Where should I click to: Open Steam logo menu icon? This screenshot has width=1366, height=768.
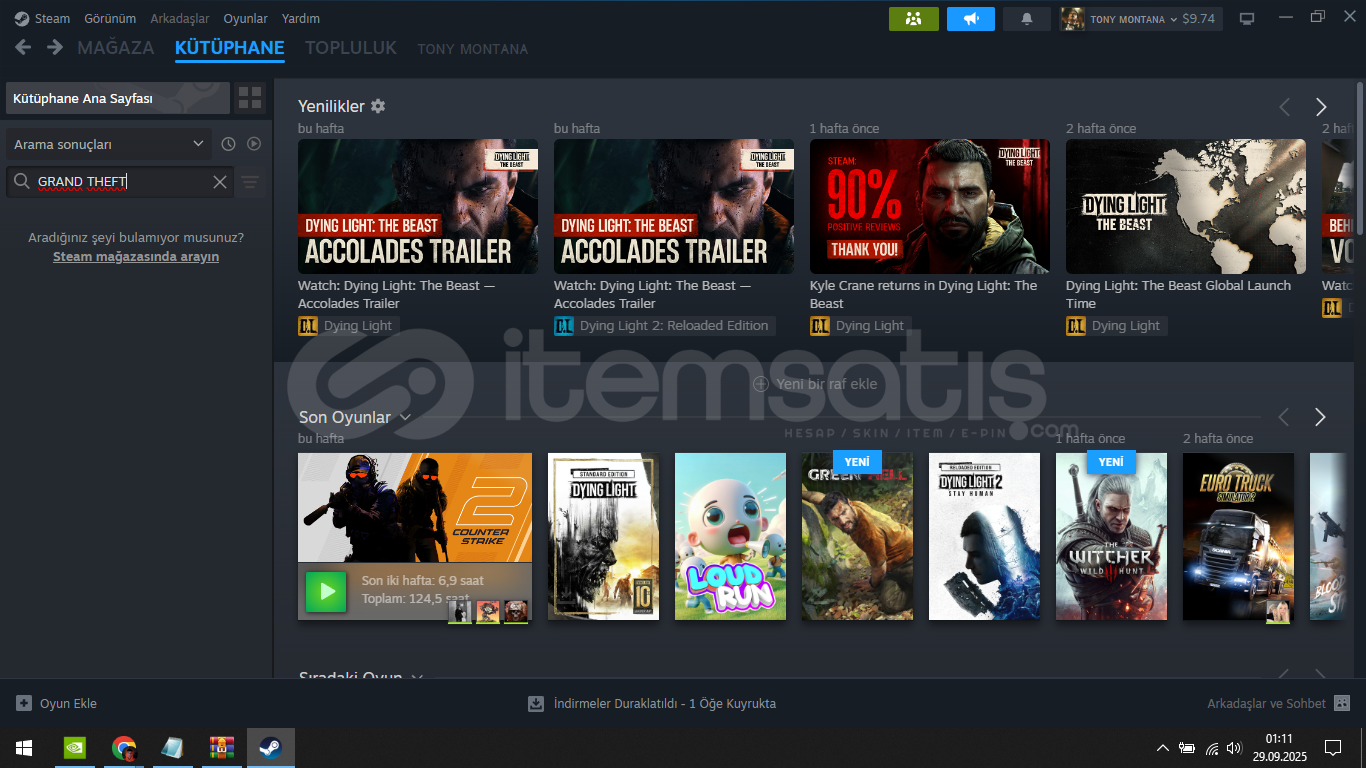point(22,18)
